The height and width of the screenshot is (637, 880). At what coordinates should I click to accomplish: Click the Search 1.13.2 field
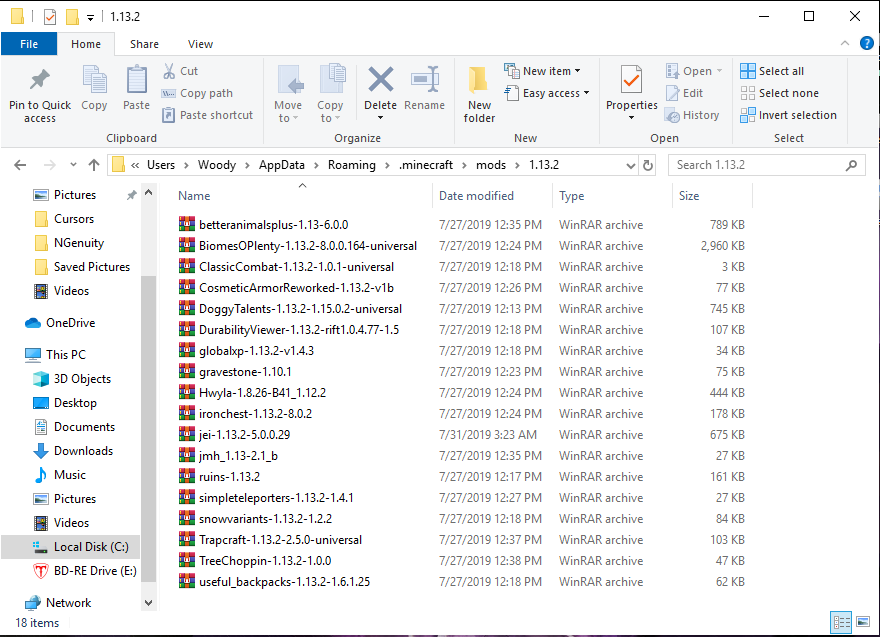pyautogui.click(x=766, y=165)
